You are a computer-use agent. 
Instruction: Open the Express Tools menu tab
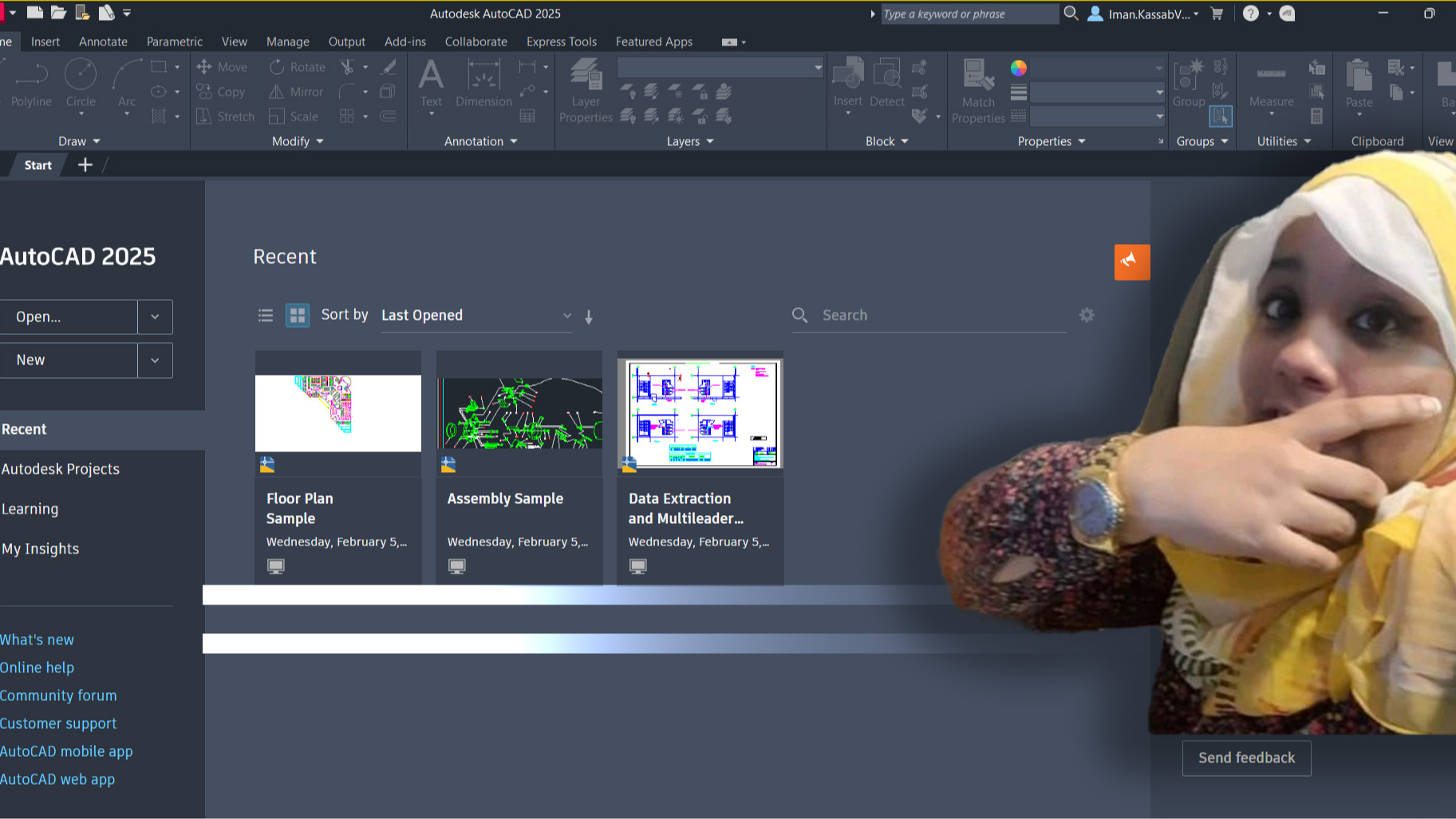pos(562,41)
